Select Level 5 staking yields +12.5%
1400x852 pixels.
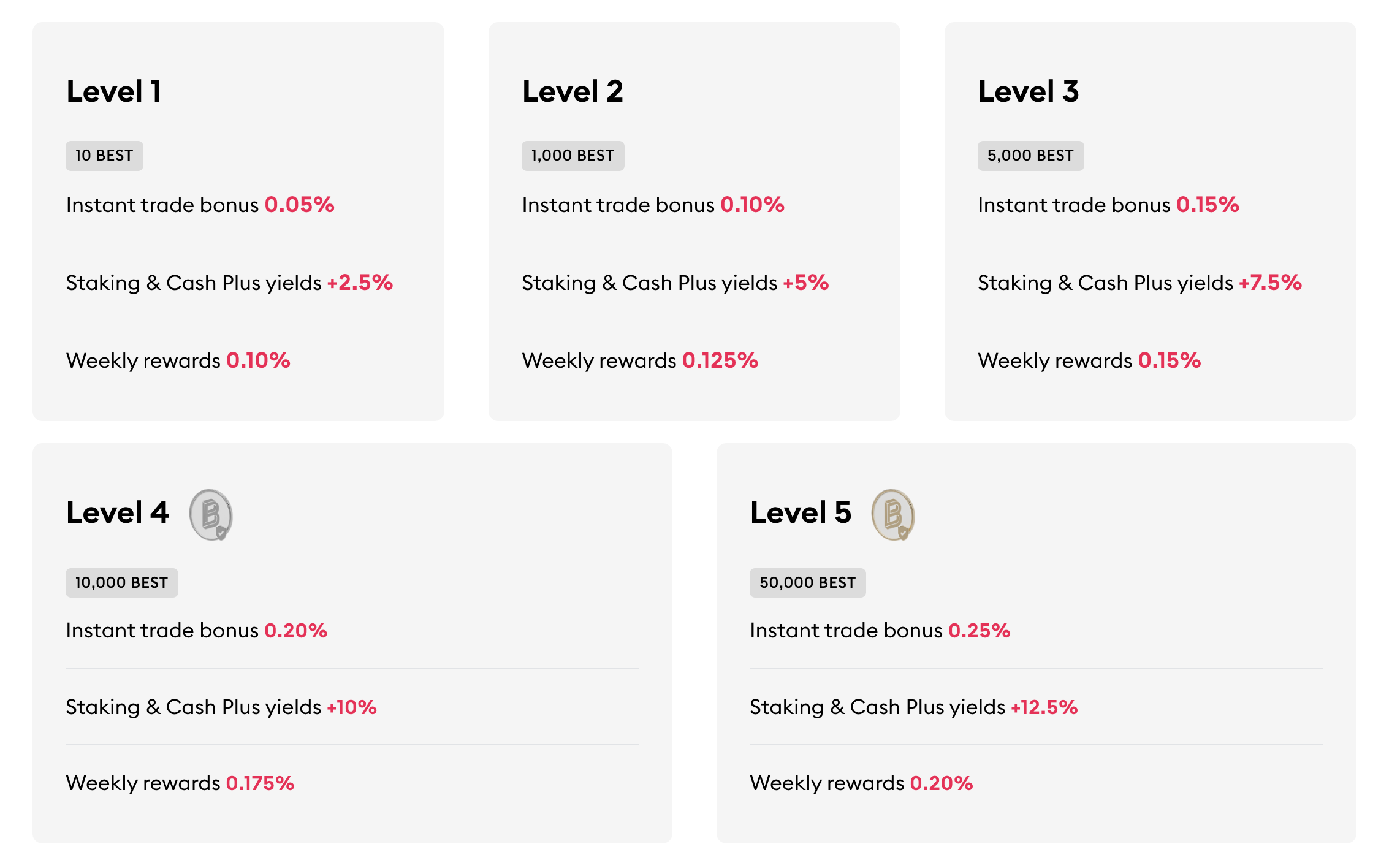(x=1044, y=707)
